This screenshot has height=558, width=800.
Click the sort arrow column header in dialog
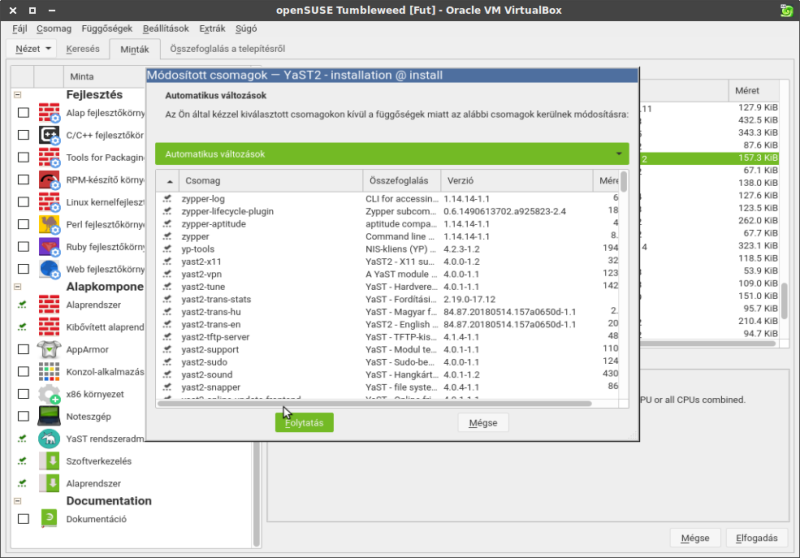[167, 181]
